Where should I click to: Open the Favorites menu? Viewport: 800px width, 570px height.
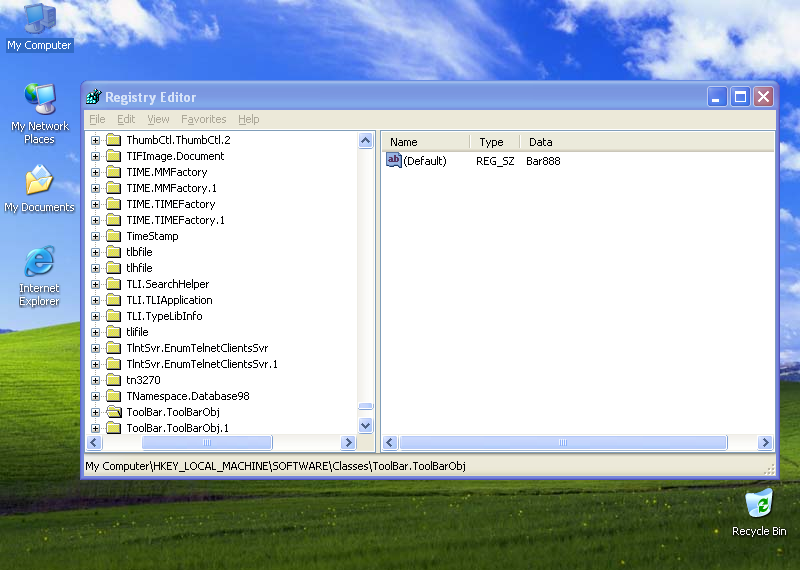(203, 119)
